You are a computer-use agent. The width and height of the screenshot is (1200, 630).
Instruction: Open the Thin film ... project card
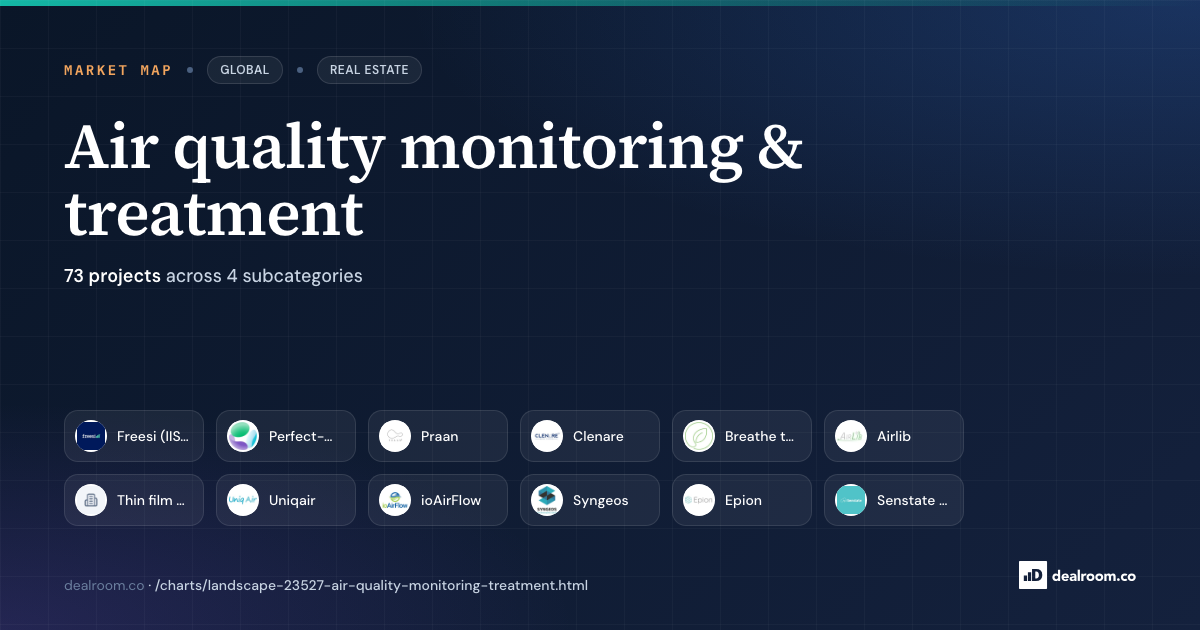tap(134, 500)
